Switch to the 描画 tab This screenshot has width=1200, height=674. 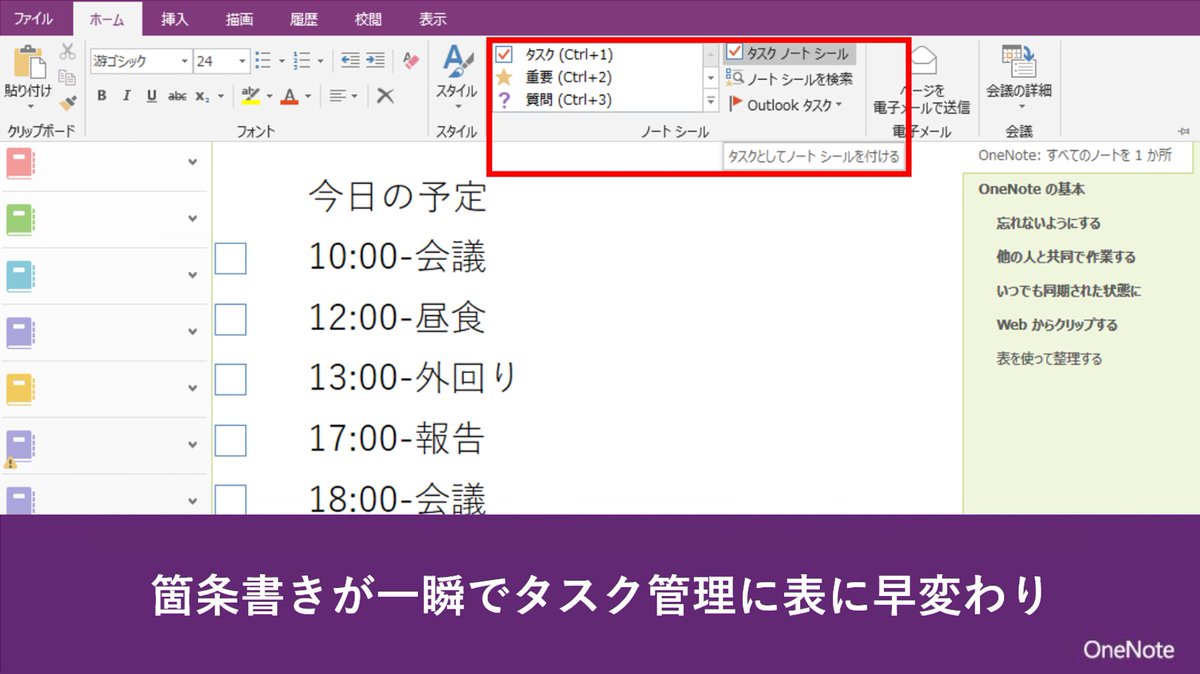[x=240, y=18]
